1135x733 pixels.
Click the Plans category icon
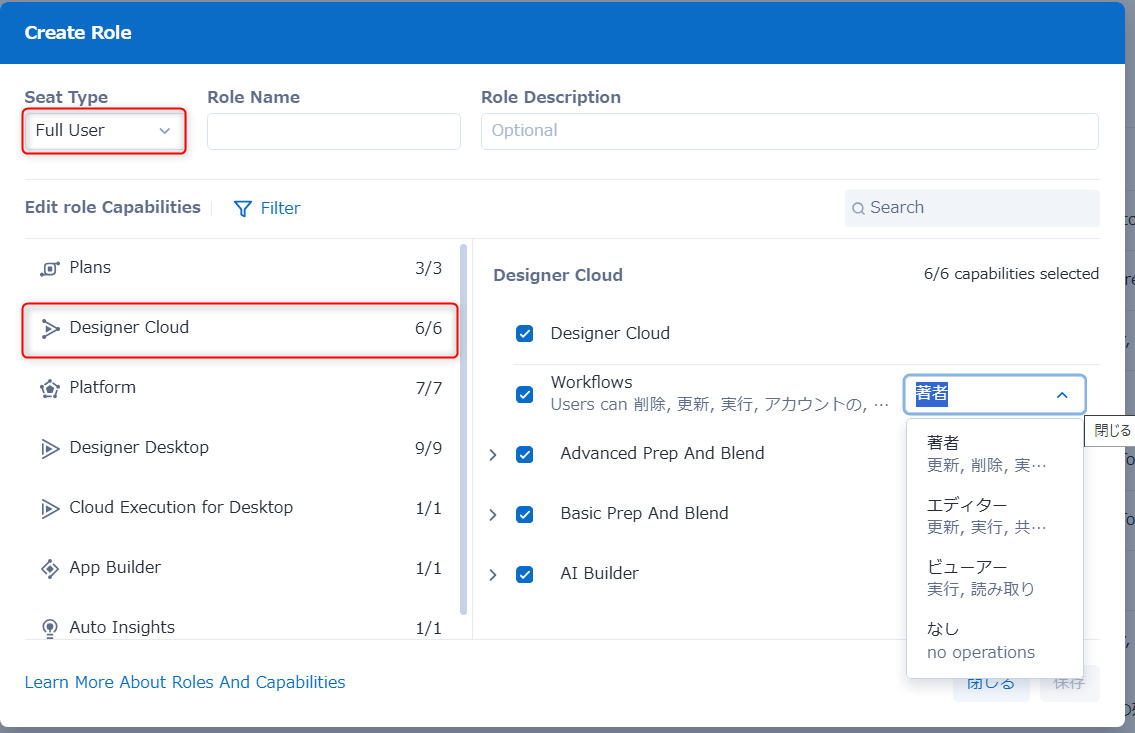tap(49, 268)
